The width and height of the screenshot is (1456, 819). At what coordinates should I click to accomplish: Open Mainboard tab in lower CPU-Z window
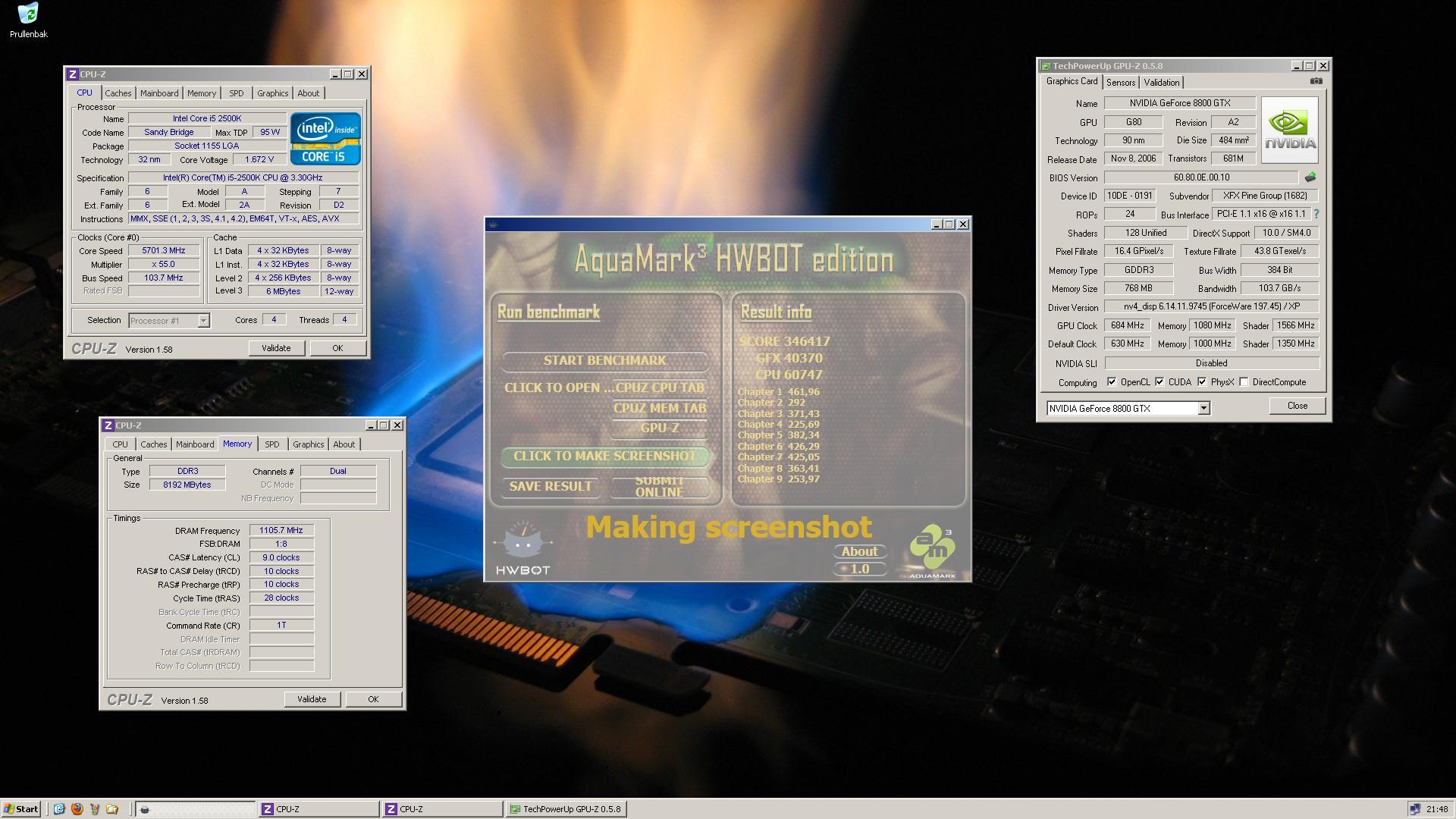tap(195, 444)
